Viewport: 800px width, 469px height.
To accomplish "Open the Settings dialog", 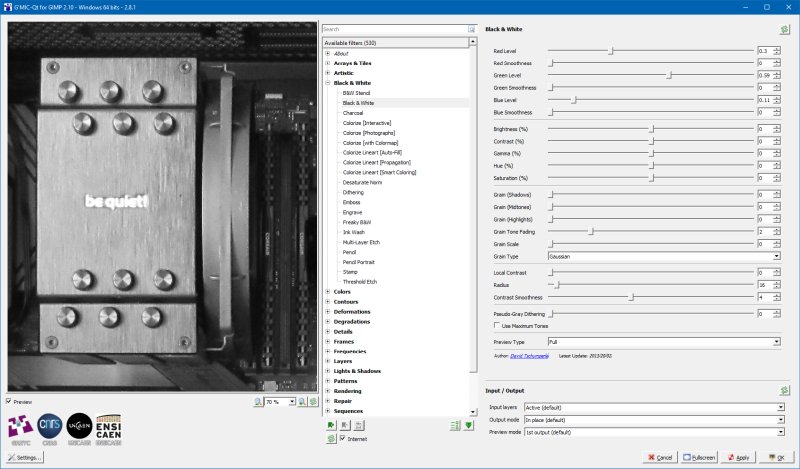I will 26,458.
